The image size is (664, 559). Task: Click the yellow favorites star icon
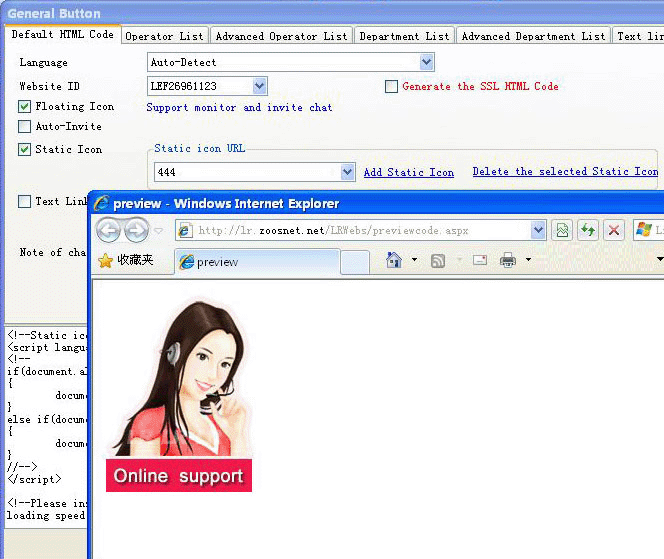(105, 260)
